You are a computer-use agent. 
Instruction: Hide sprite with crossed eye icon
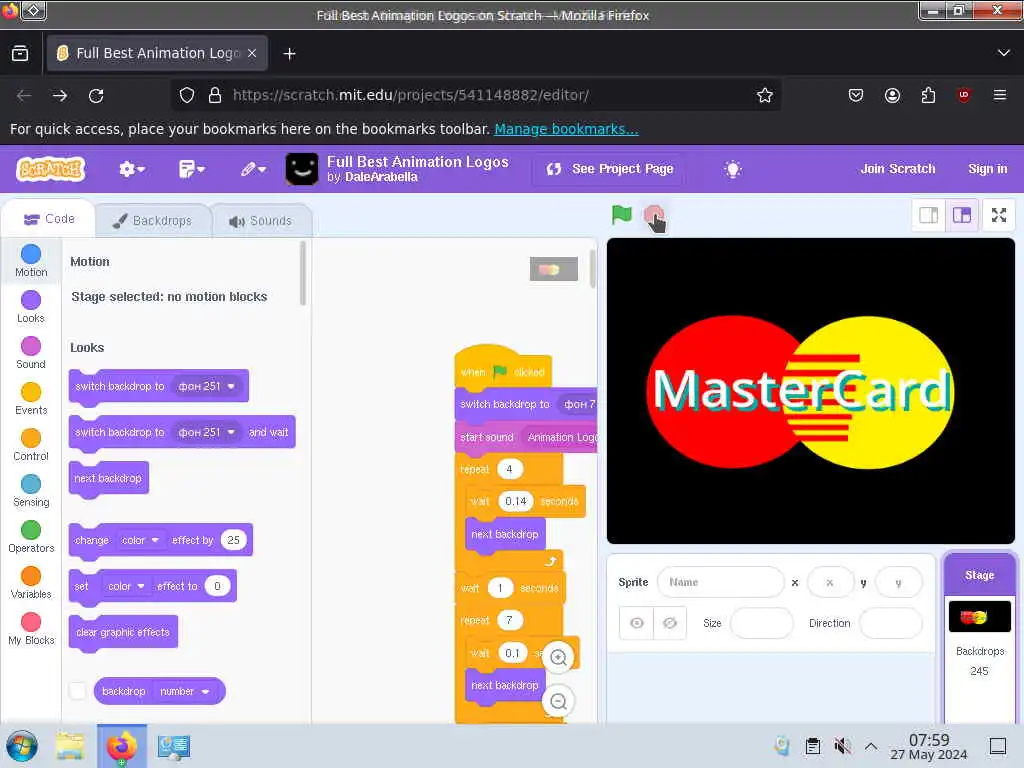click(x=669, y=623)
